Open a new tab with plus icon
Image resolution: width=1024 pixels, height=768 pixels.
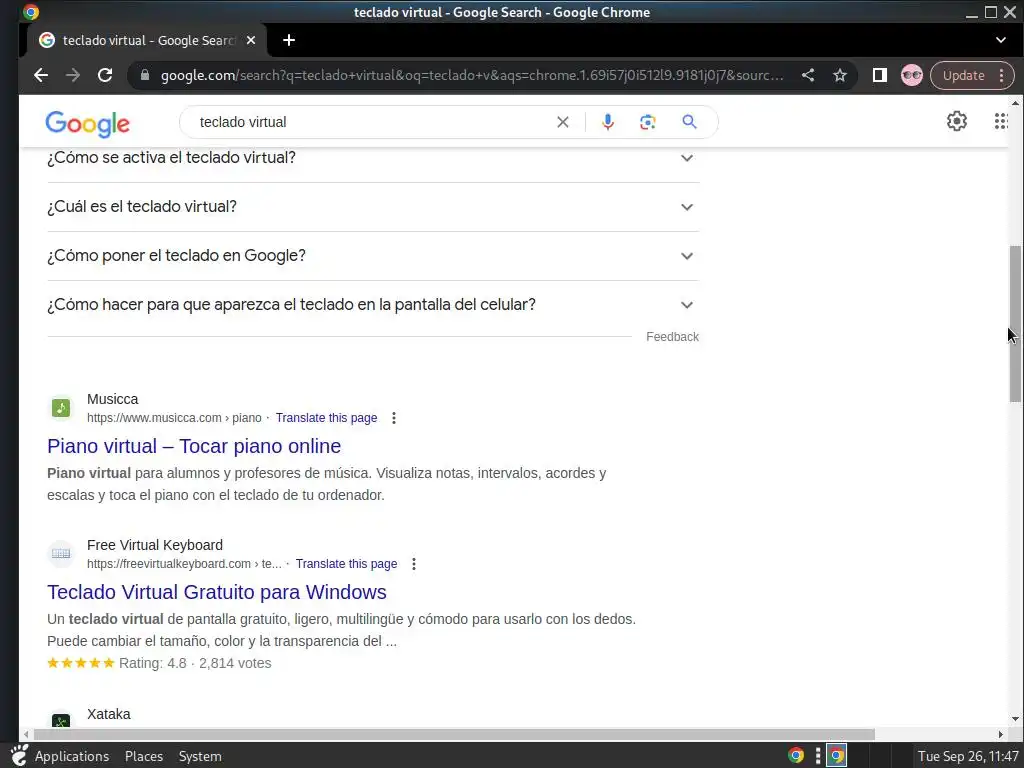click(x=289, y=40)
